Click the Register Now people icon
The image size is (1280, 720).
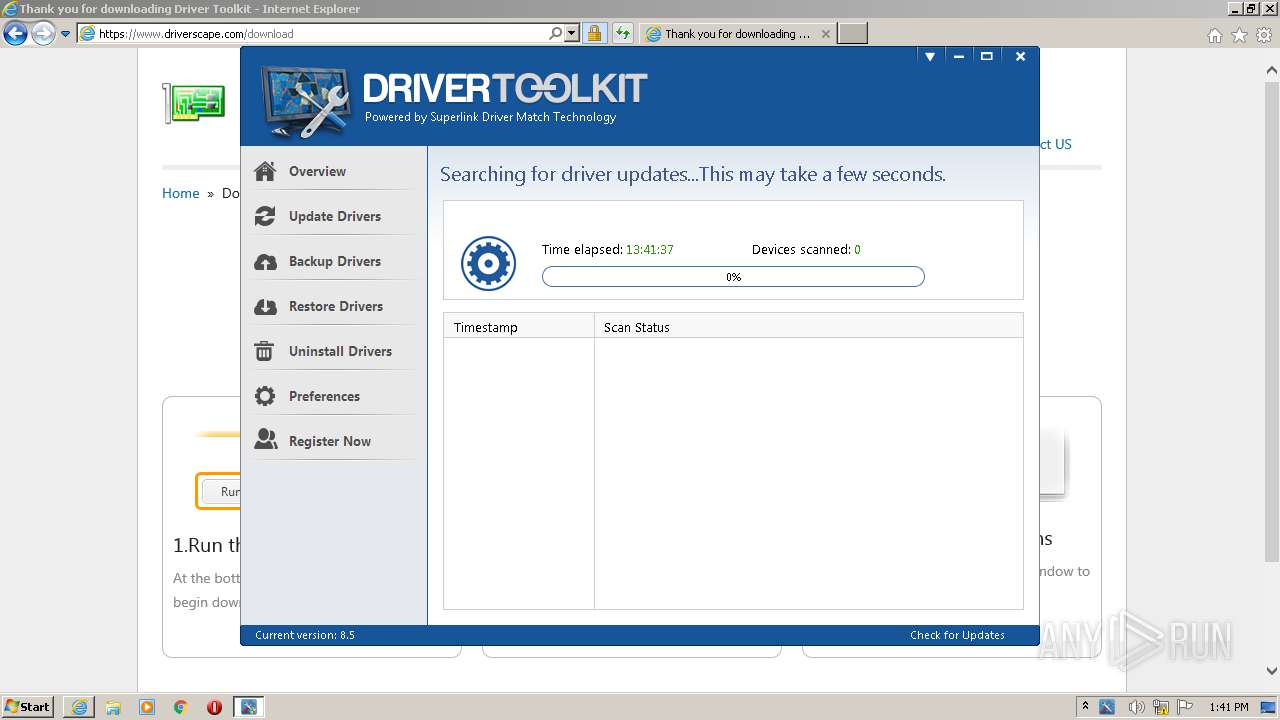[265, 441]
